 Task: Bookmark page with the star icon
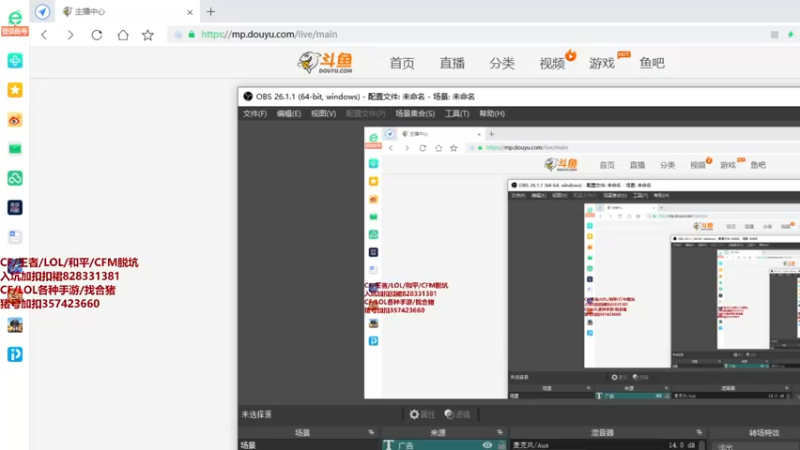148,35
